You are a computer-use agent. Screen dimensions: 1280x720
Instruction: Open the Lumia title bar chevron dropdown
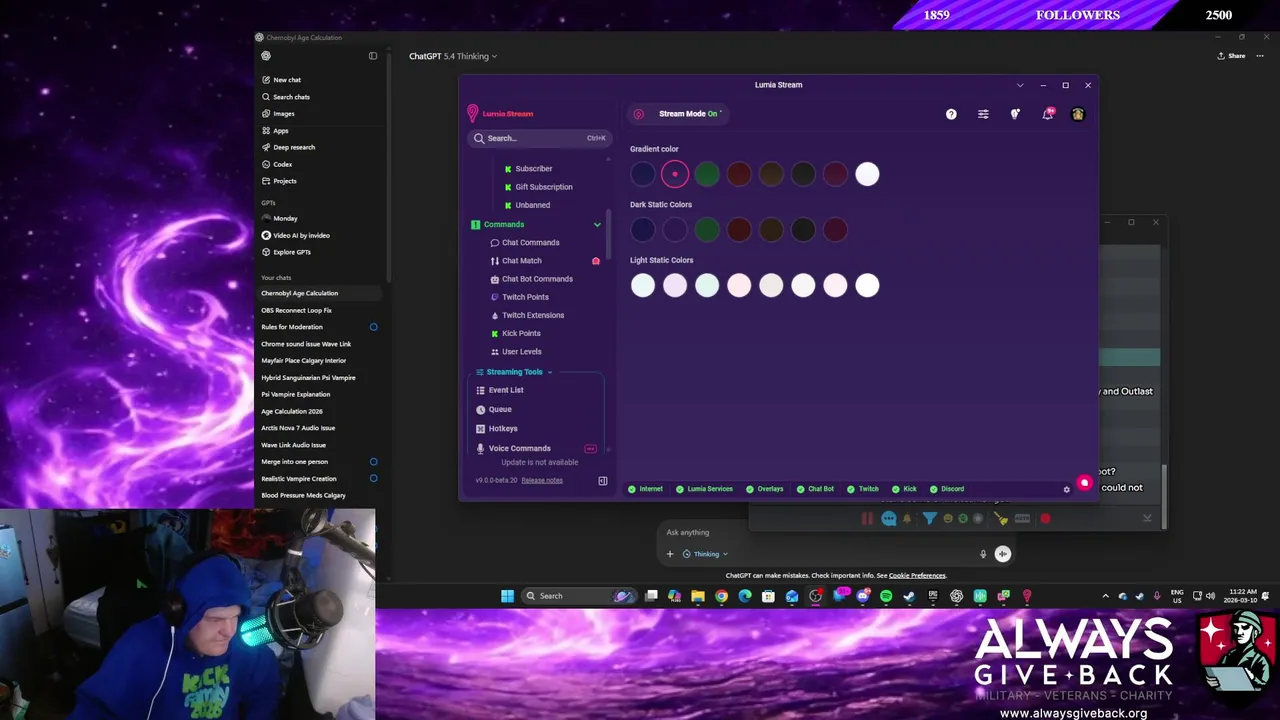pyautogui.click(x=1020, y=85)
